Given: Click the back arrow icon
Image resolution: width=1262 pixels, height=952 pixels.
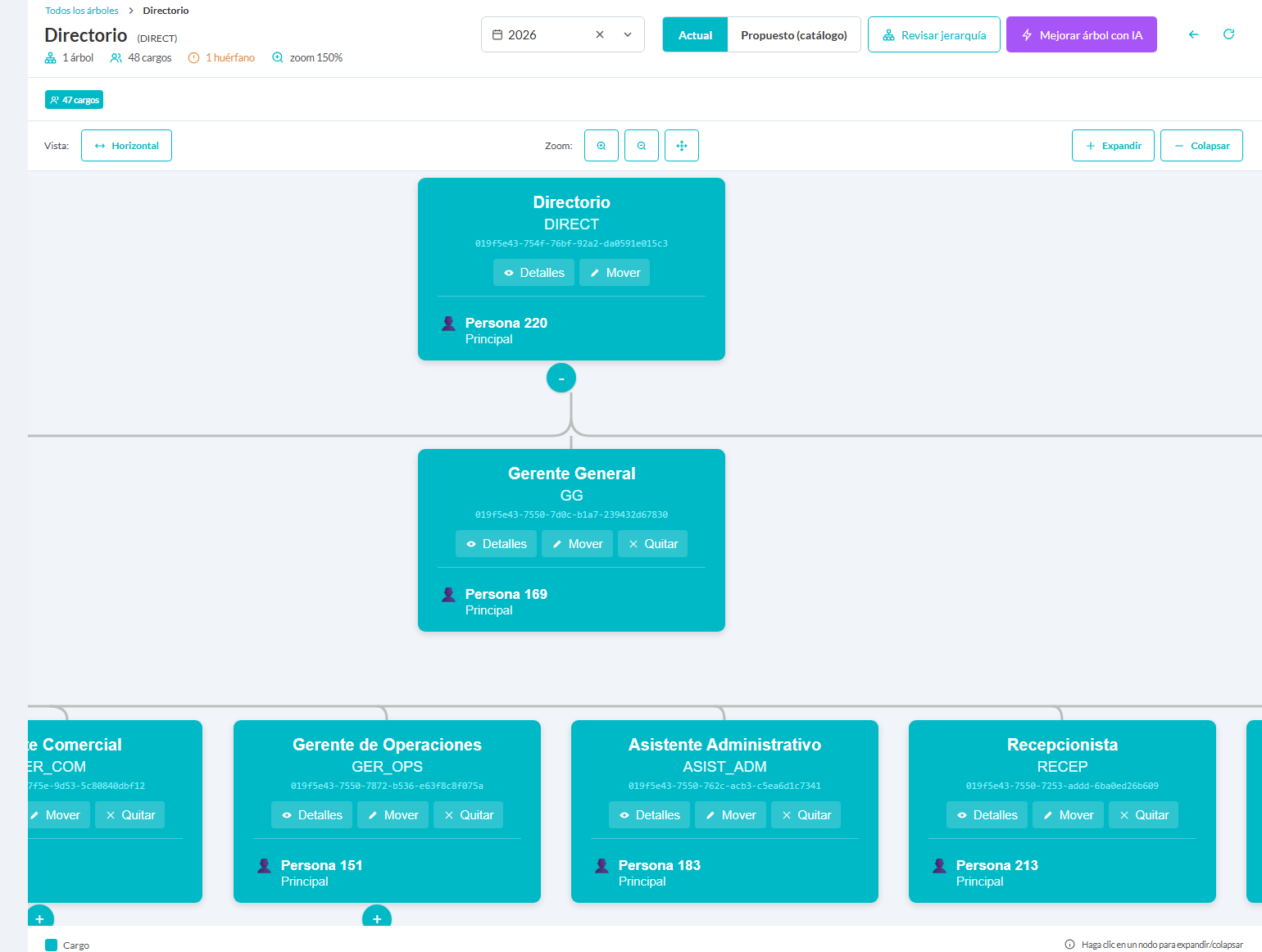Looking at the screenshot, I should point(1193,34).
